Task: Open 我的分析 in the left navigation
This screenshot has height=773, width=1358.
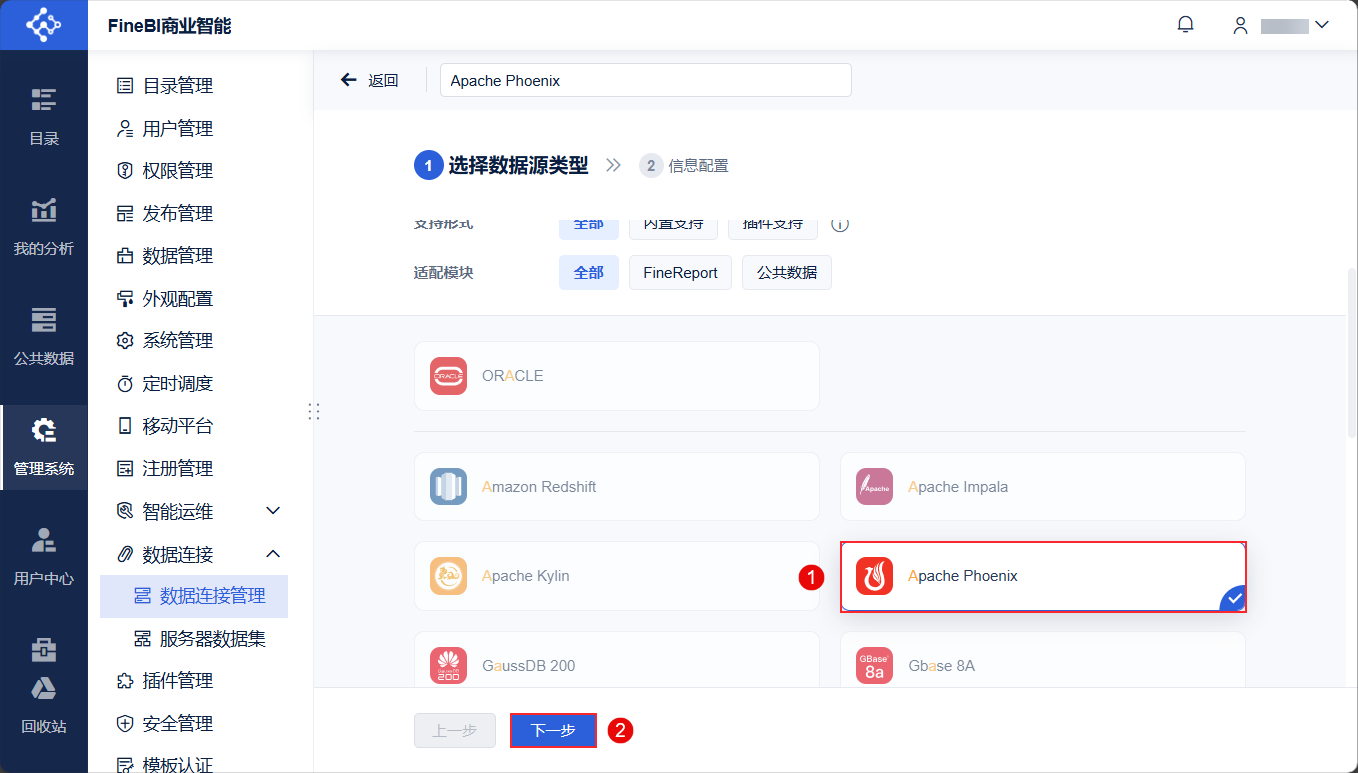Action: [x=44, y=227]
